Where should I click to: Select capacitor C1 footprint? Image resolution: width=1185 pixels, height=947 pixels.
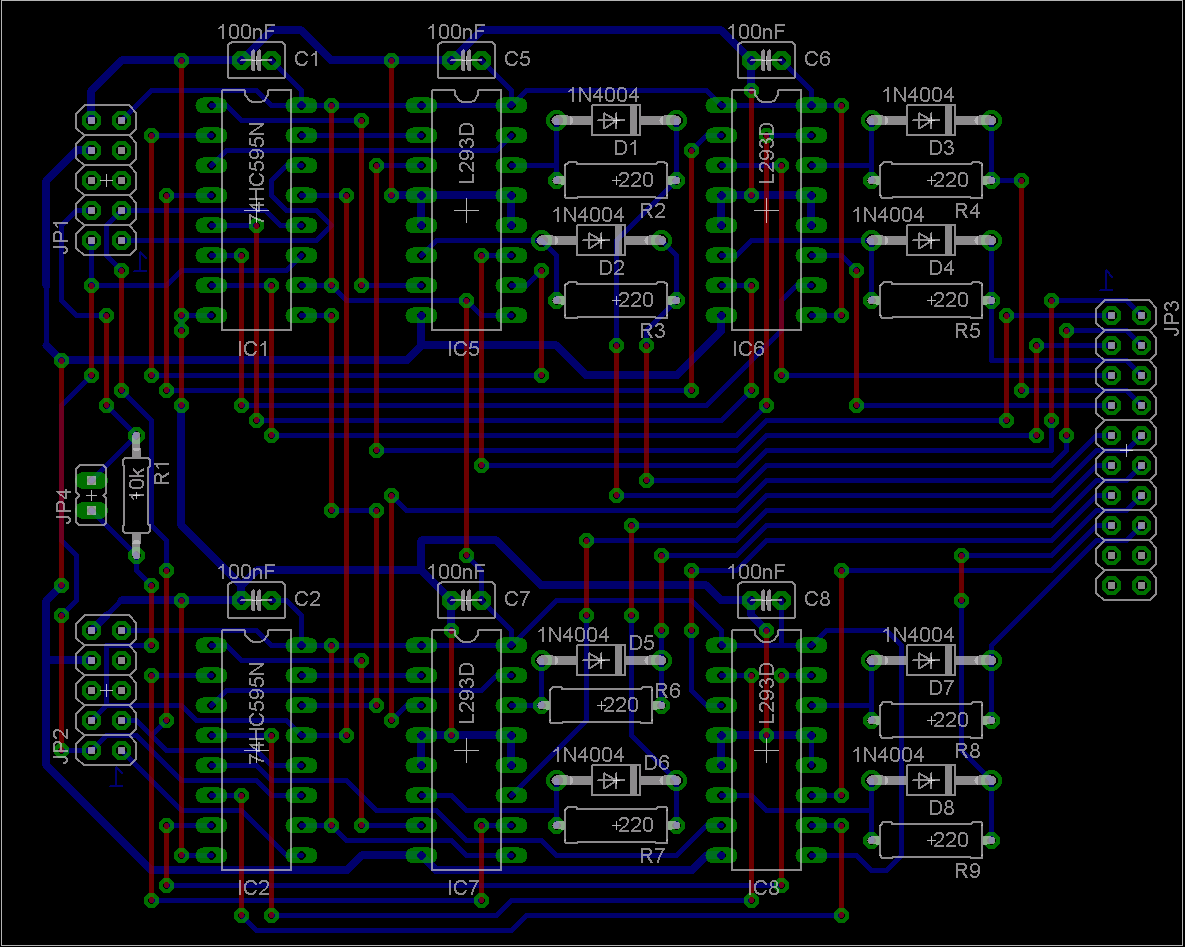256,60
